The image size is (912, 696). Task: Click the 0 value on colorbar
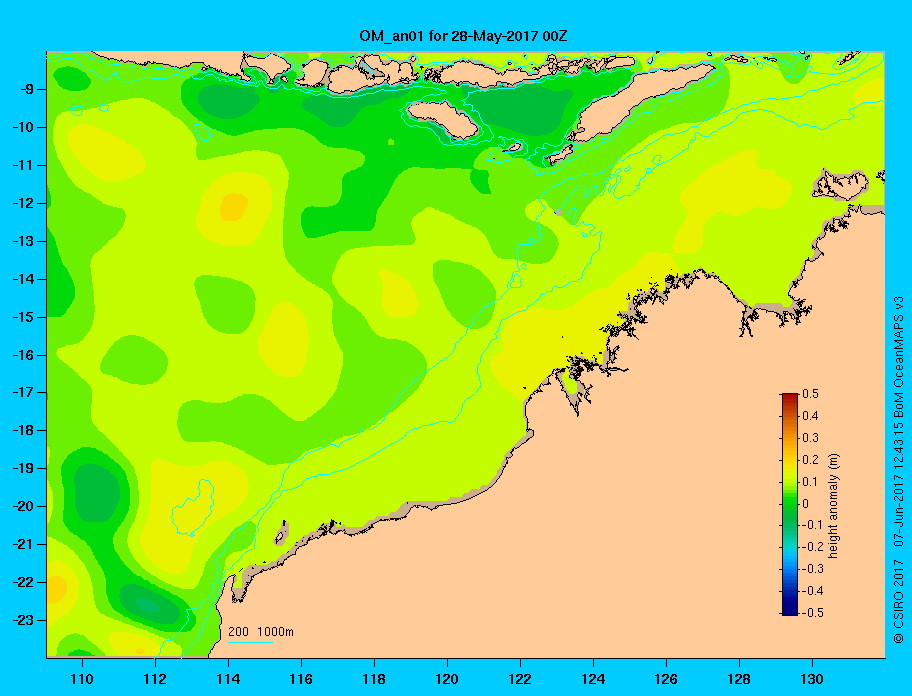pos(806,504)
